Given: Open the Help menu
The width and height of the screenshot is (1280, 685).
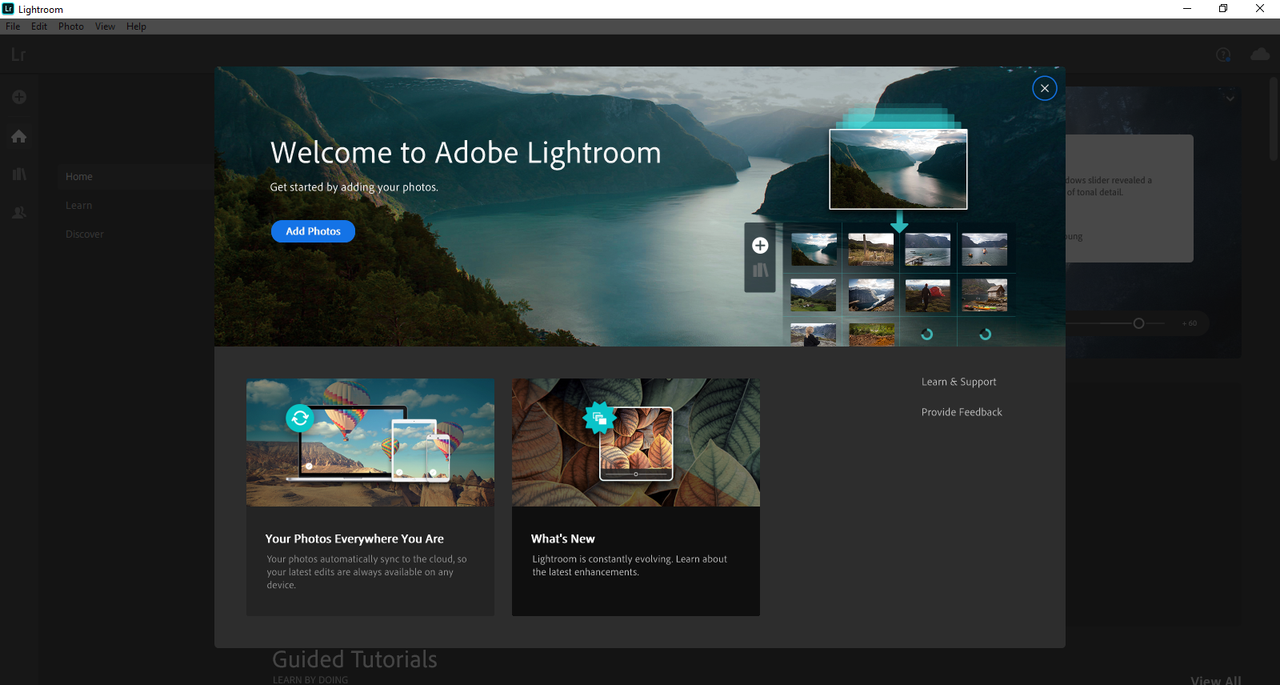Looking at the screenshot, I should [136, 27].
